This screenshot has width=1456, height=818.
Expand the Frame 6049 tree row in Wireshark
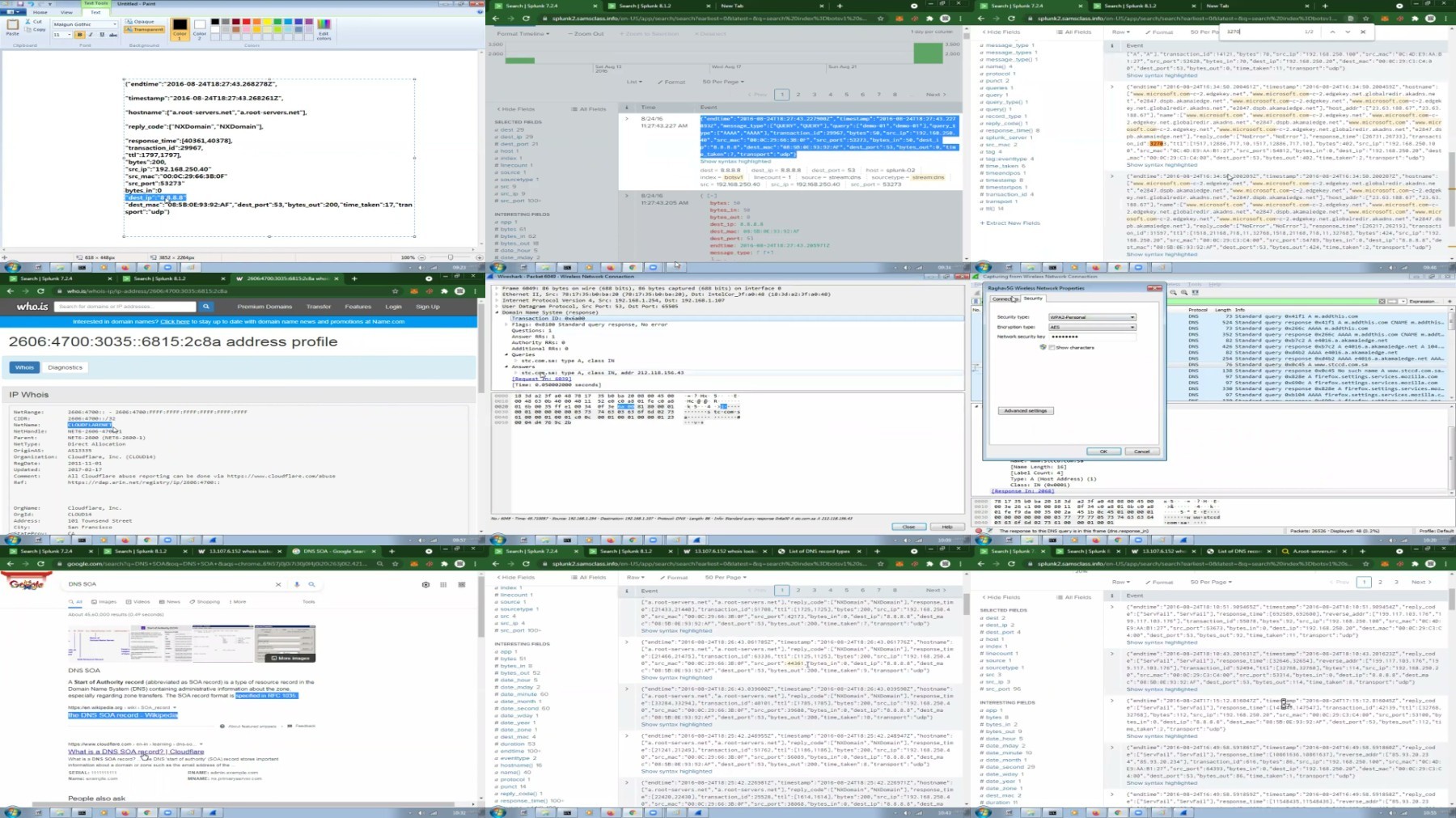coord(497,288)
